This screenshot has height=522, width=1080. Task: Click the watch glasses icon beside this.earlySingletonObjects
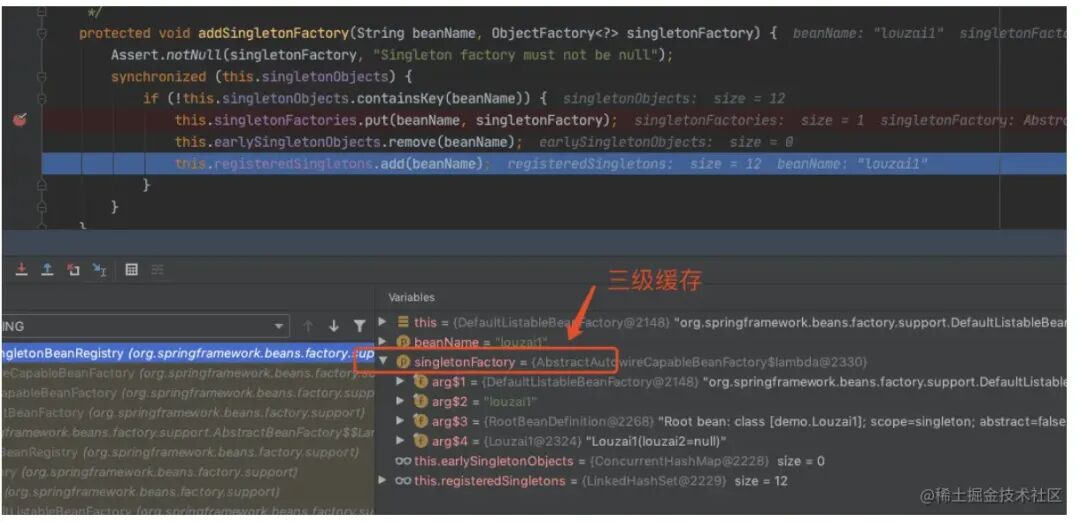[x=404, y=461]
